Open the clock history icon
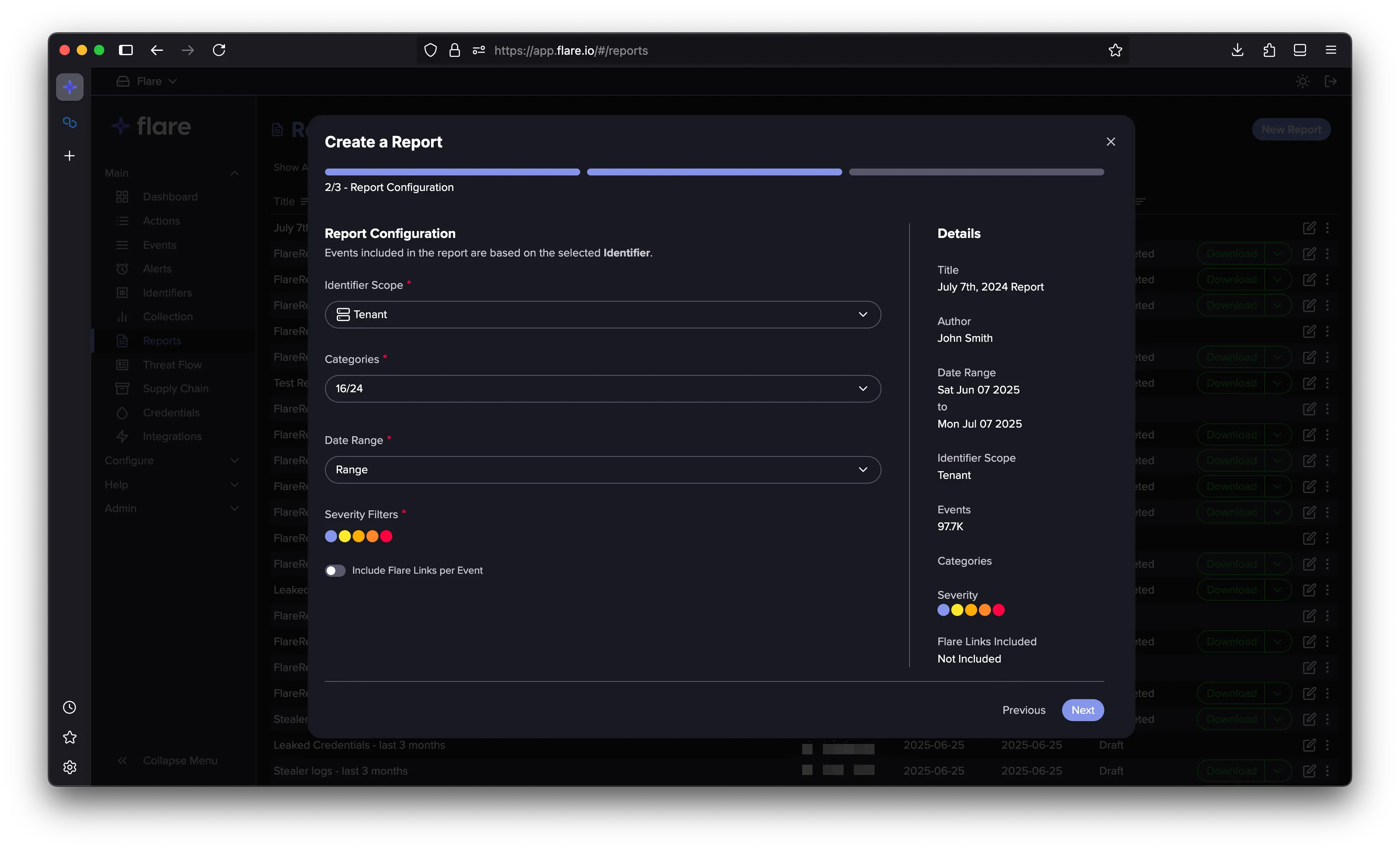1400x850 pixels. click(69, 707)
